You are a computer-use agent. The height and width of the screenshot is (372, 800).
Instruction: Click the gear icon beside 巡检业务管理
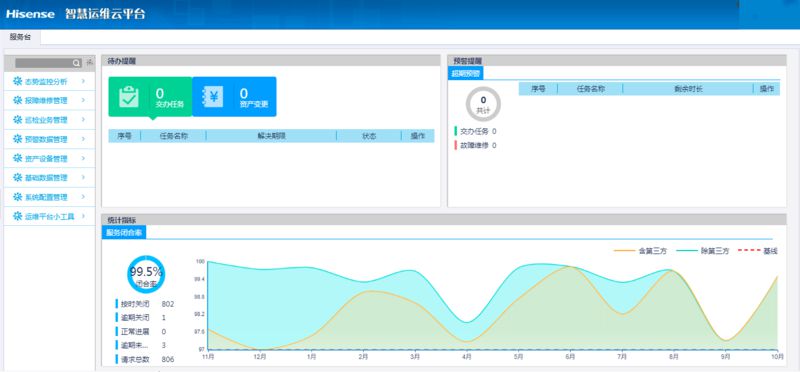click(18, 120)
